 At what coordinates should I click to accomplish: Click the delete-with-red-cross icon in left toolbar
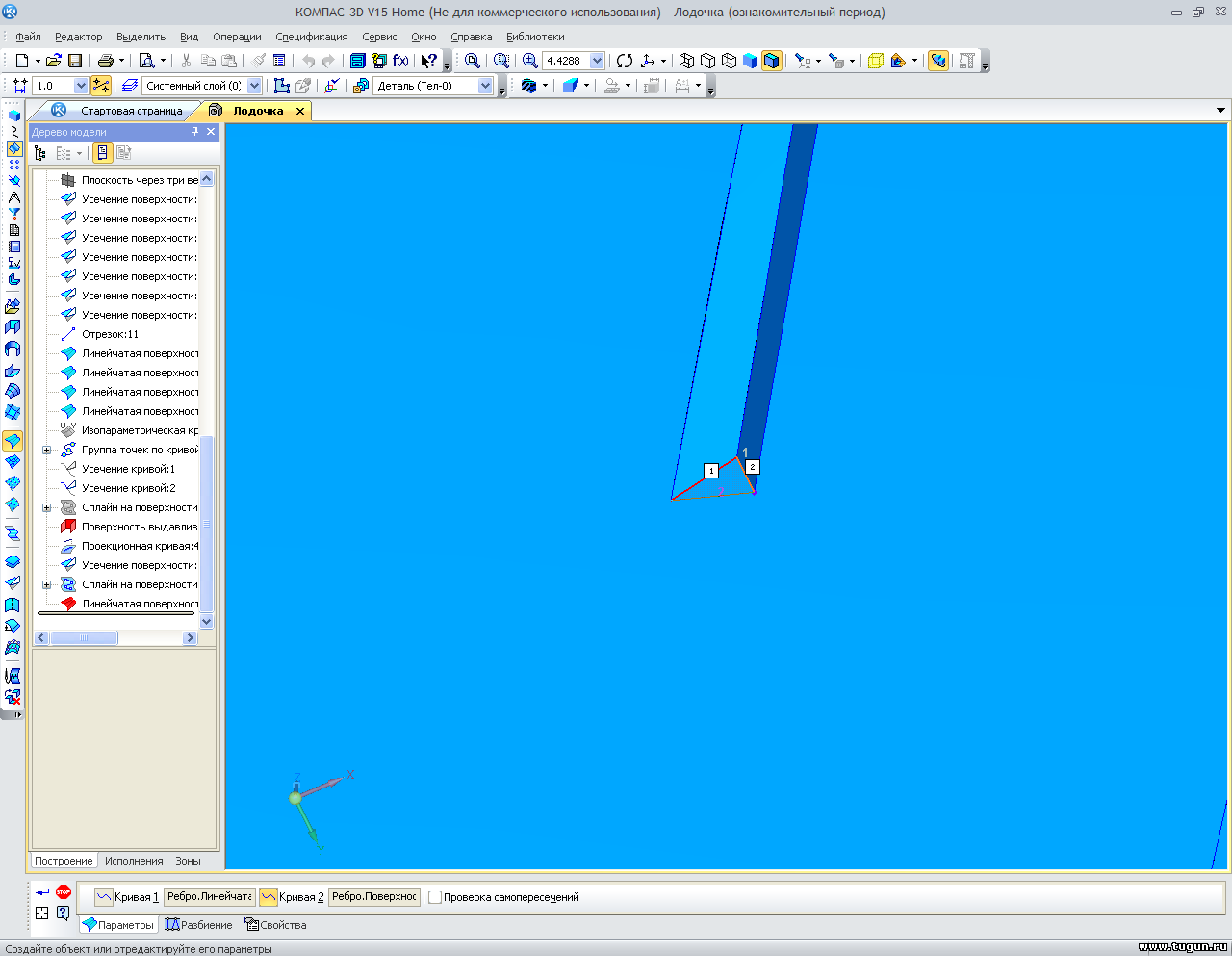[x=13, y=696]
